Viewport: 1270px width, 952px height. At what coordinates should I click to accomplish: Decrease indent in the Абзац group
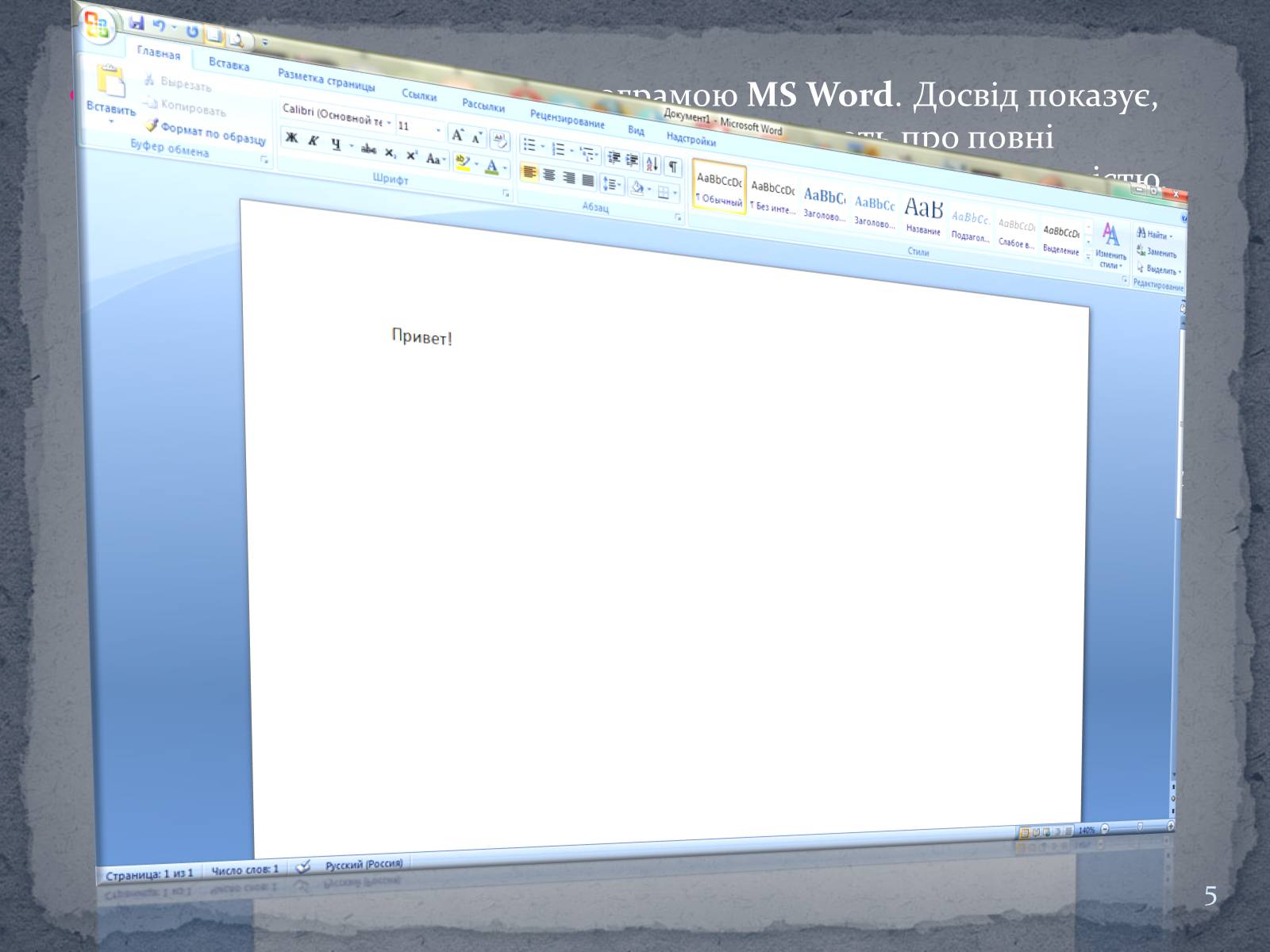pos(614,158)
